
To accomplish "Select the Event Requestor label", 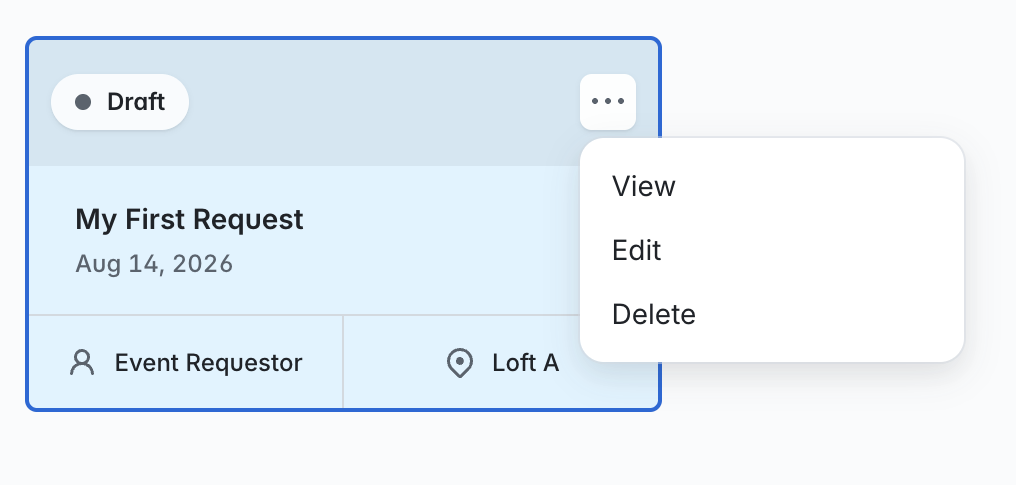I will (209, 363).
